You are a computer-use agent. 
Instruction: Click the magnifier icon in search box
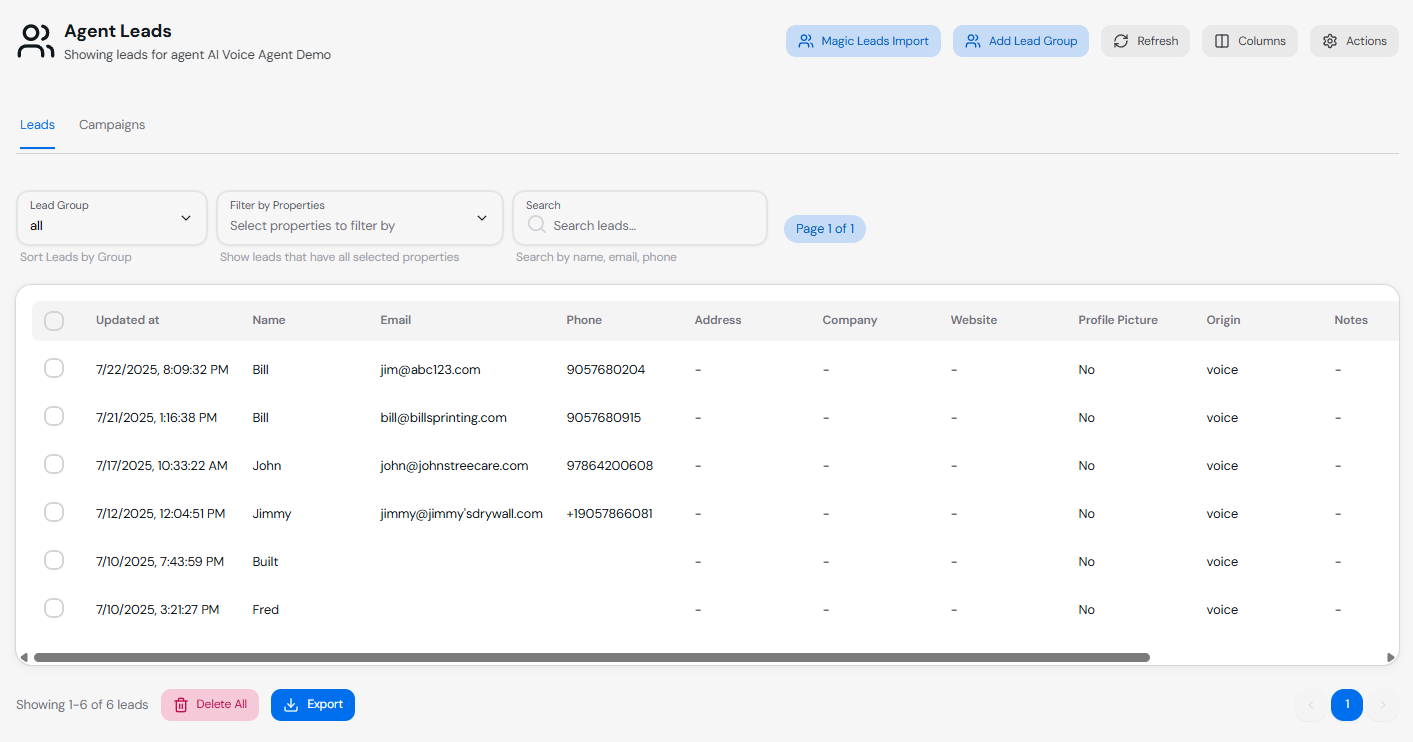[536, 225]
